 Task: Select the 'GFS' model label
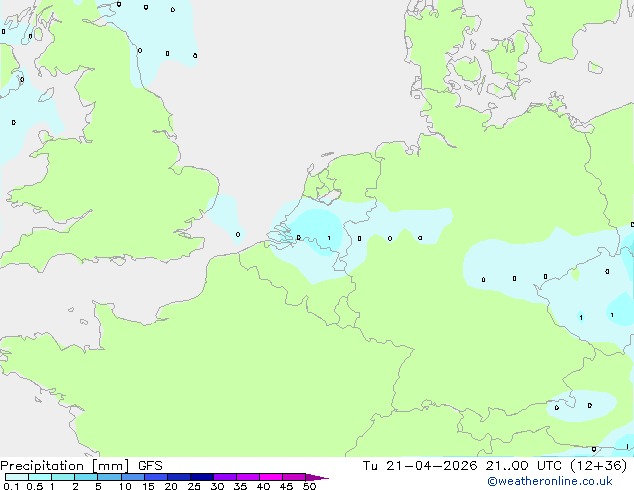150,466
